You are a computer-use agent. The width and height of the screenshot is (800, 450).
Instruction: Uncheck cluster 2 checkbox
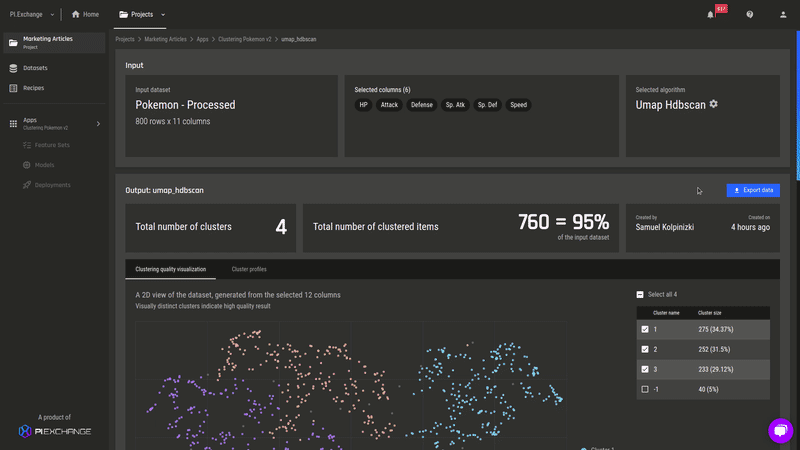click(645, 349)
